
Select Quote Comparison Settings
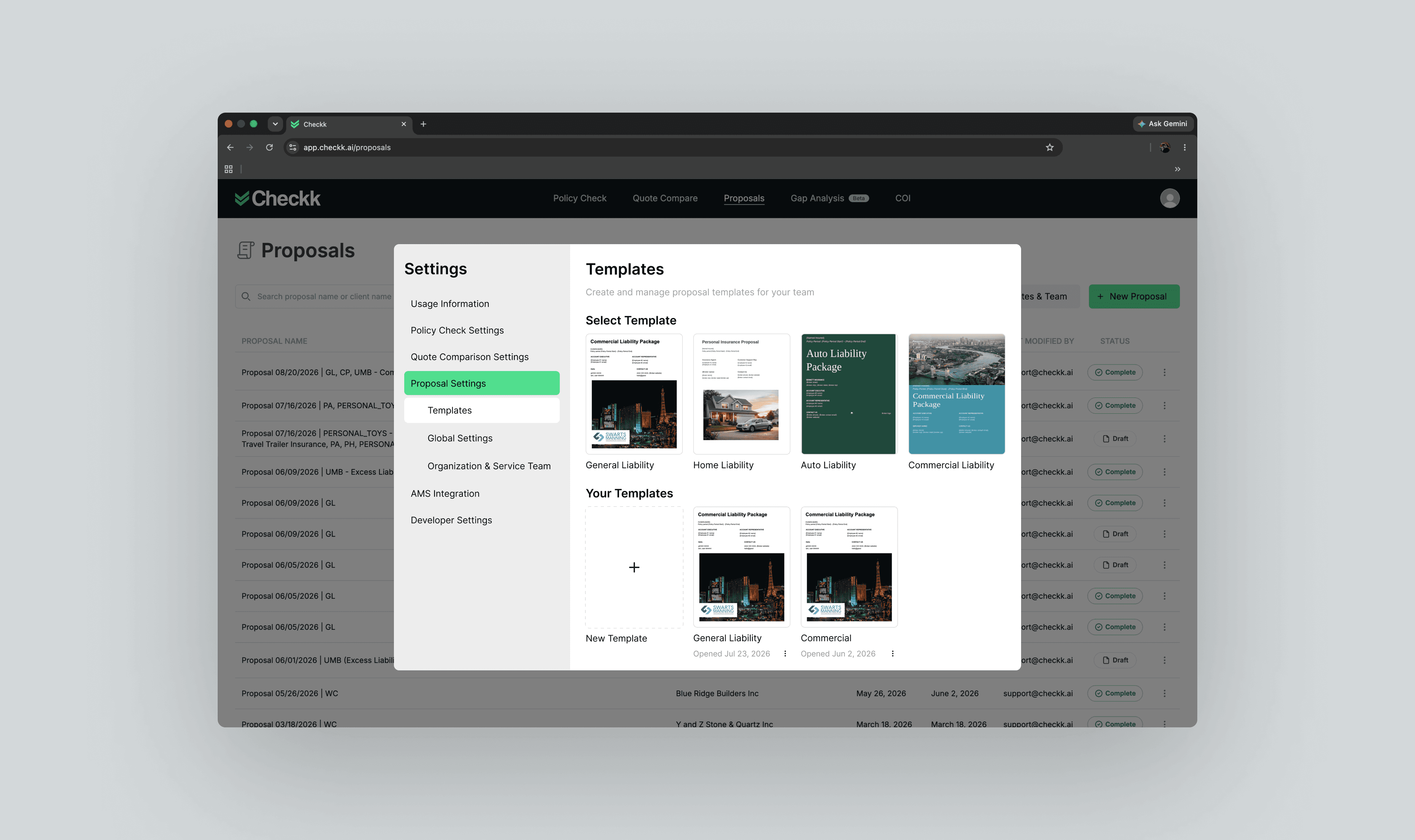point(482,357)
